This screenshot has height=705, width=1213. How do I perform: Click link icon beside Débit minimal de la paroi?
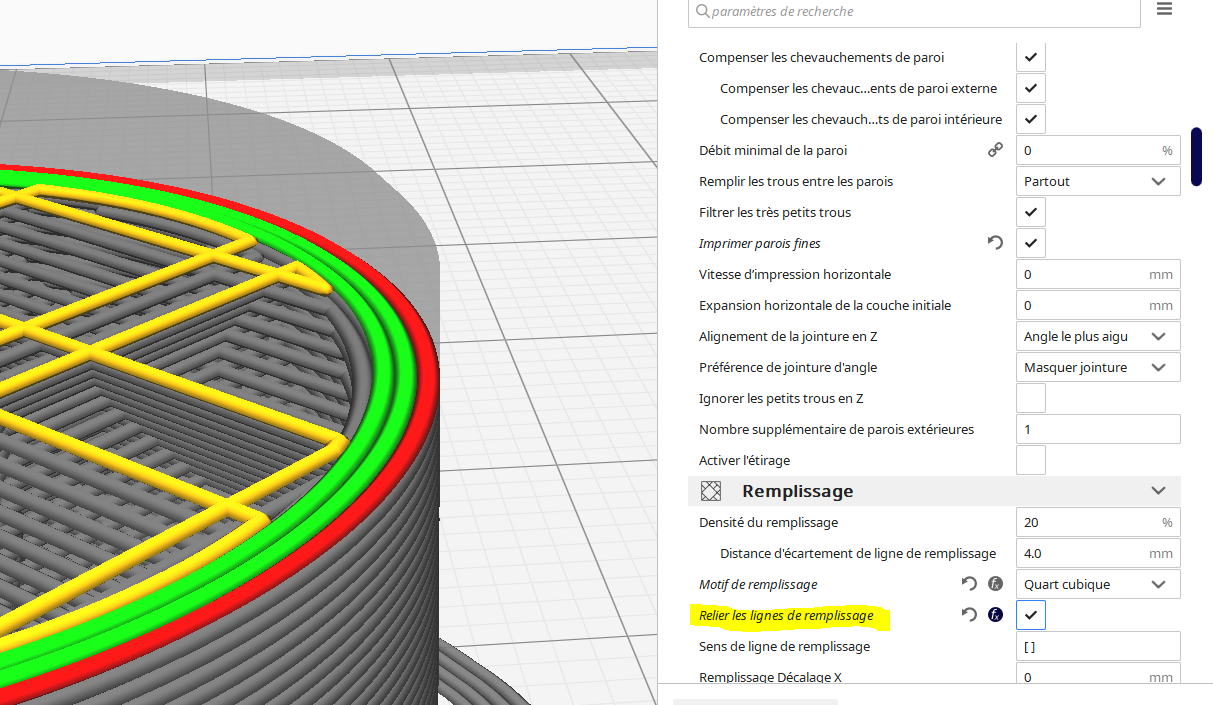(995, 150)
